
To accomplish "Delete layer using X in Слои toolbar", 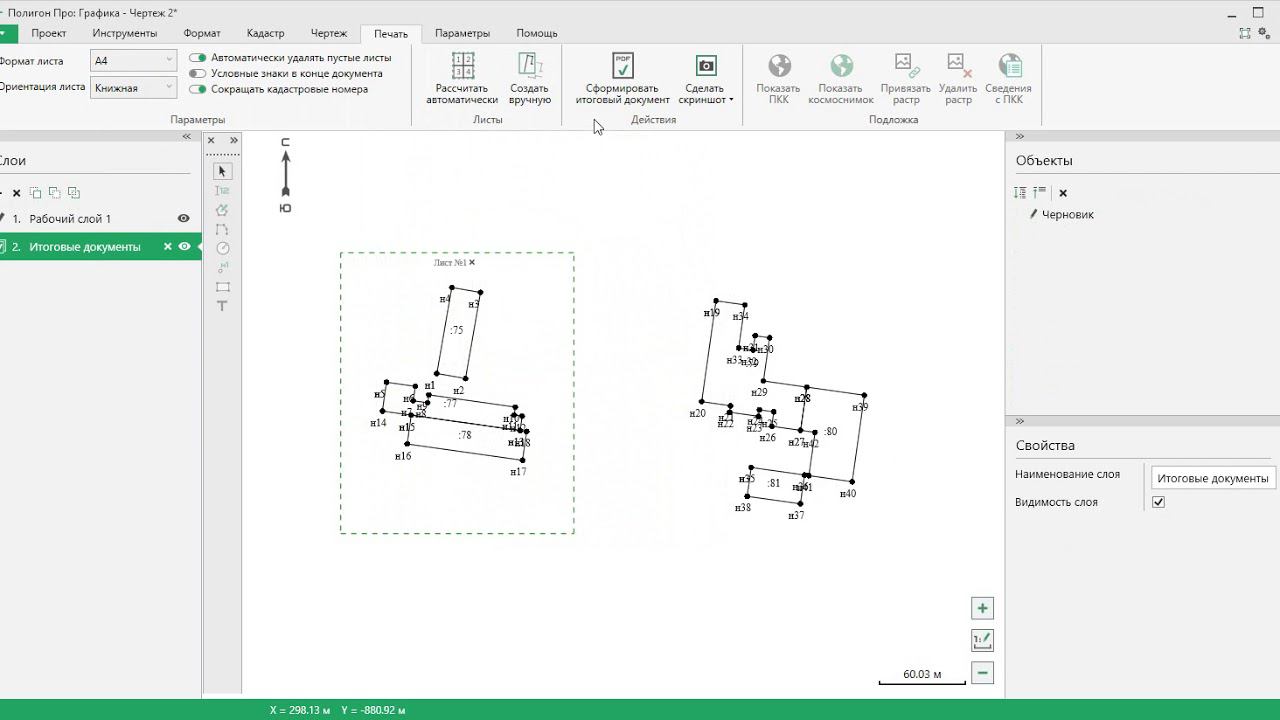I will click(16, 193).
